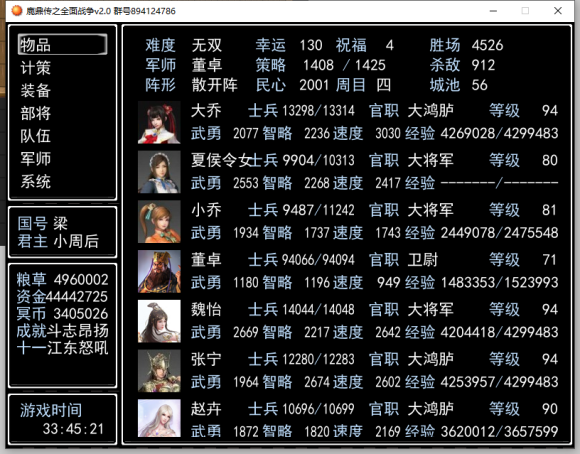This screenshot has width=580, height=454.
Task: Click the portrait of 魏怡
Action: pyautogui.click(x=159, y=321)
